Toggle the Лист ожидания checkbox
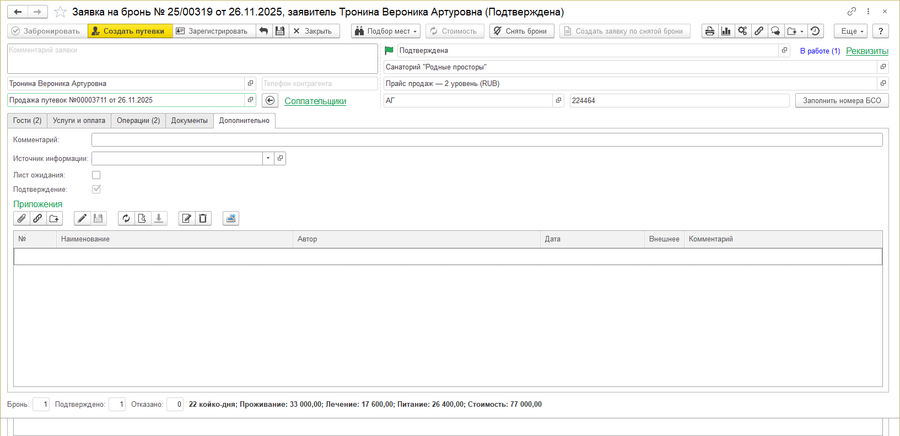This screenshot has height=436, width=900. [x=96, y=175]
